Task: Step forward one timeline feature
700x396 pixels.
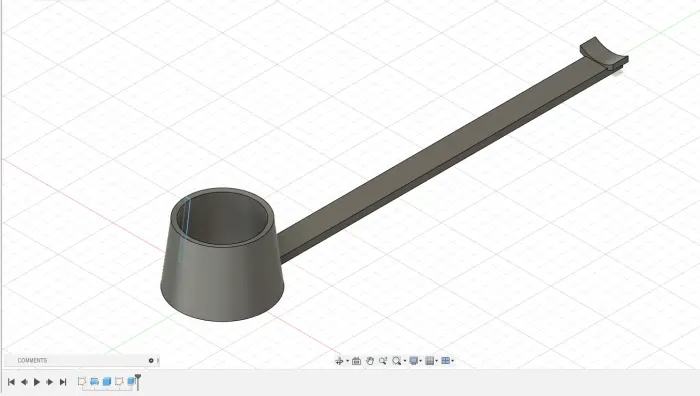Action: coord(50,382)
